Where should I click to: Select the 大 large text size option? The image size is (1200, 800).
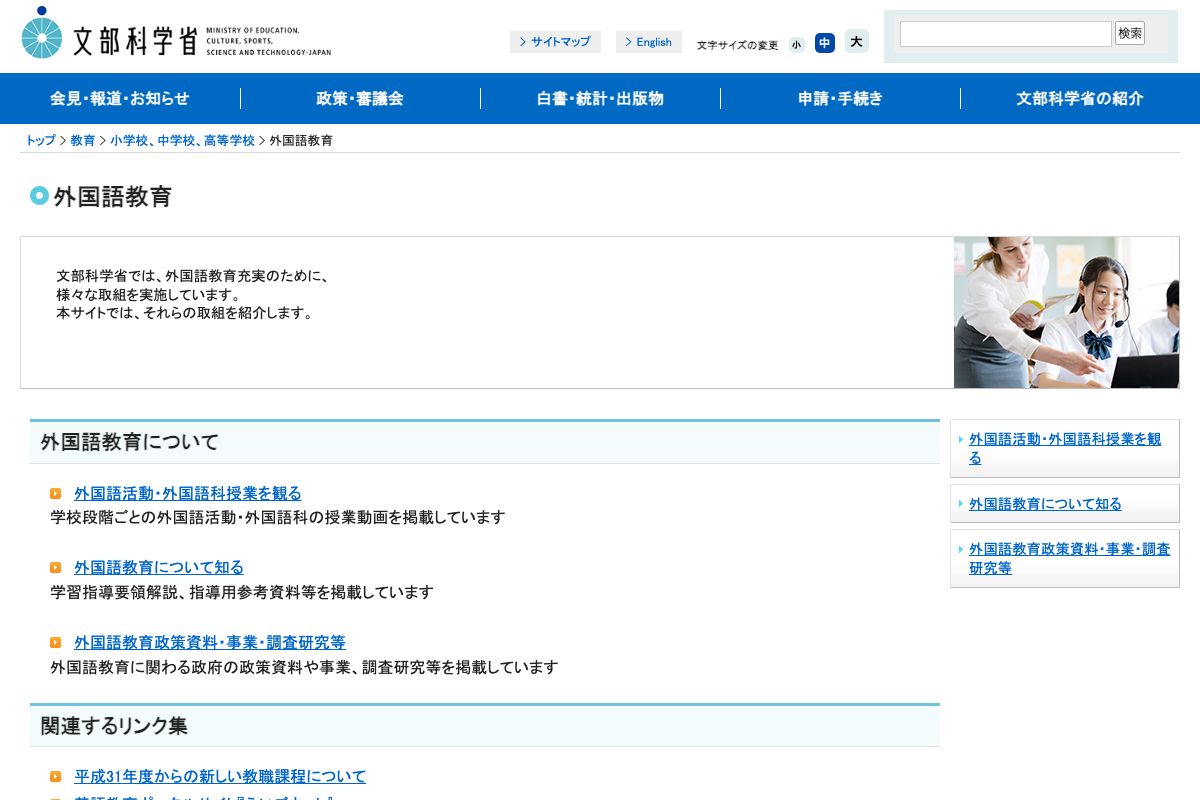tap(856, 42)
